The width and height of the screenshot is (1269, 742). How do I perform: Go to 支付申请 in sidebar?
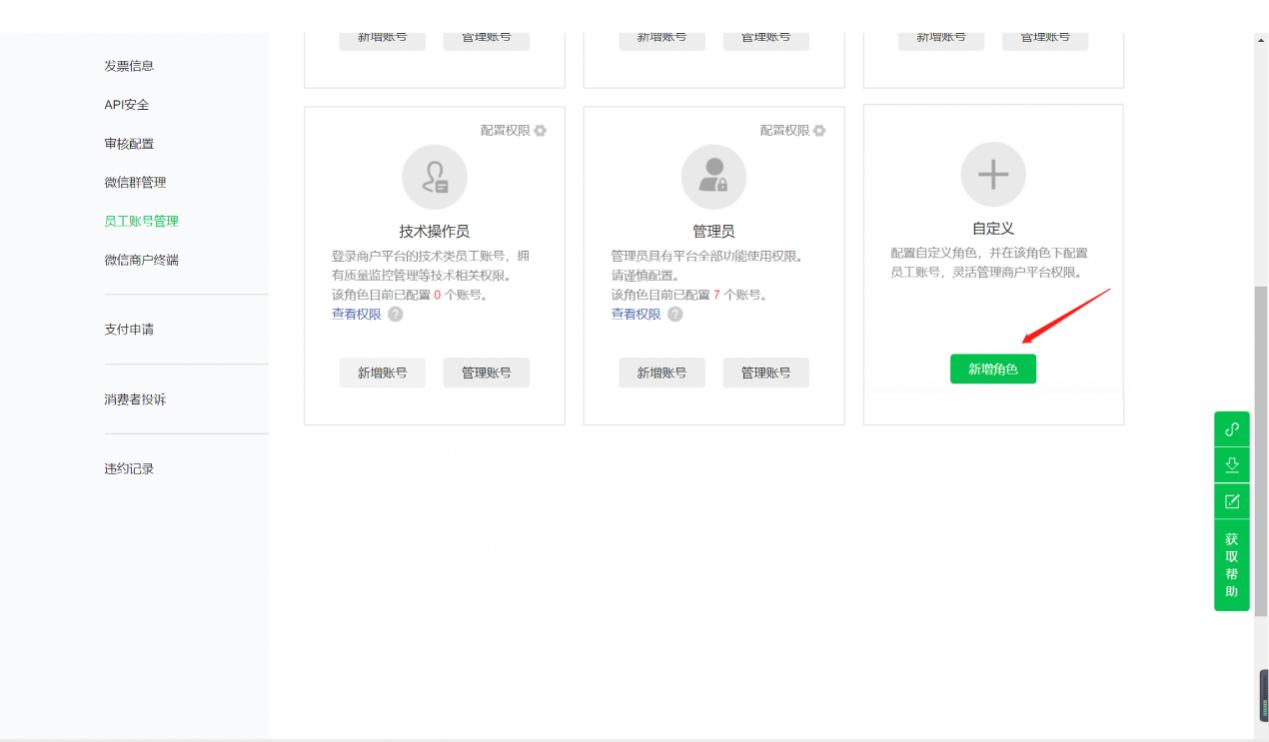(x=129, y=329)
